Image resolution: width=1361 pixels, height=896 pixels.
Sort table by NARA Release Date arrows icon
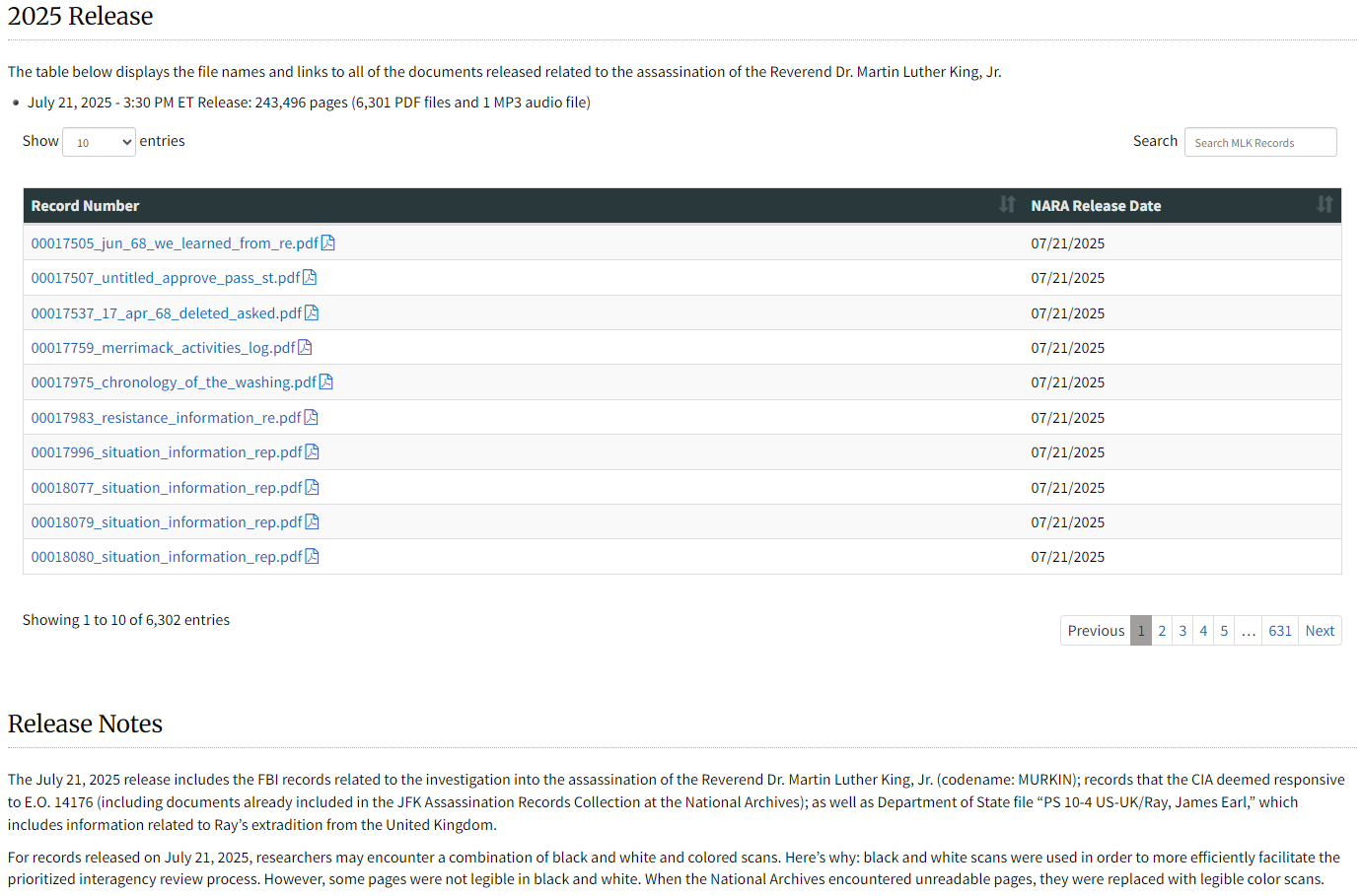1325,204
